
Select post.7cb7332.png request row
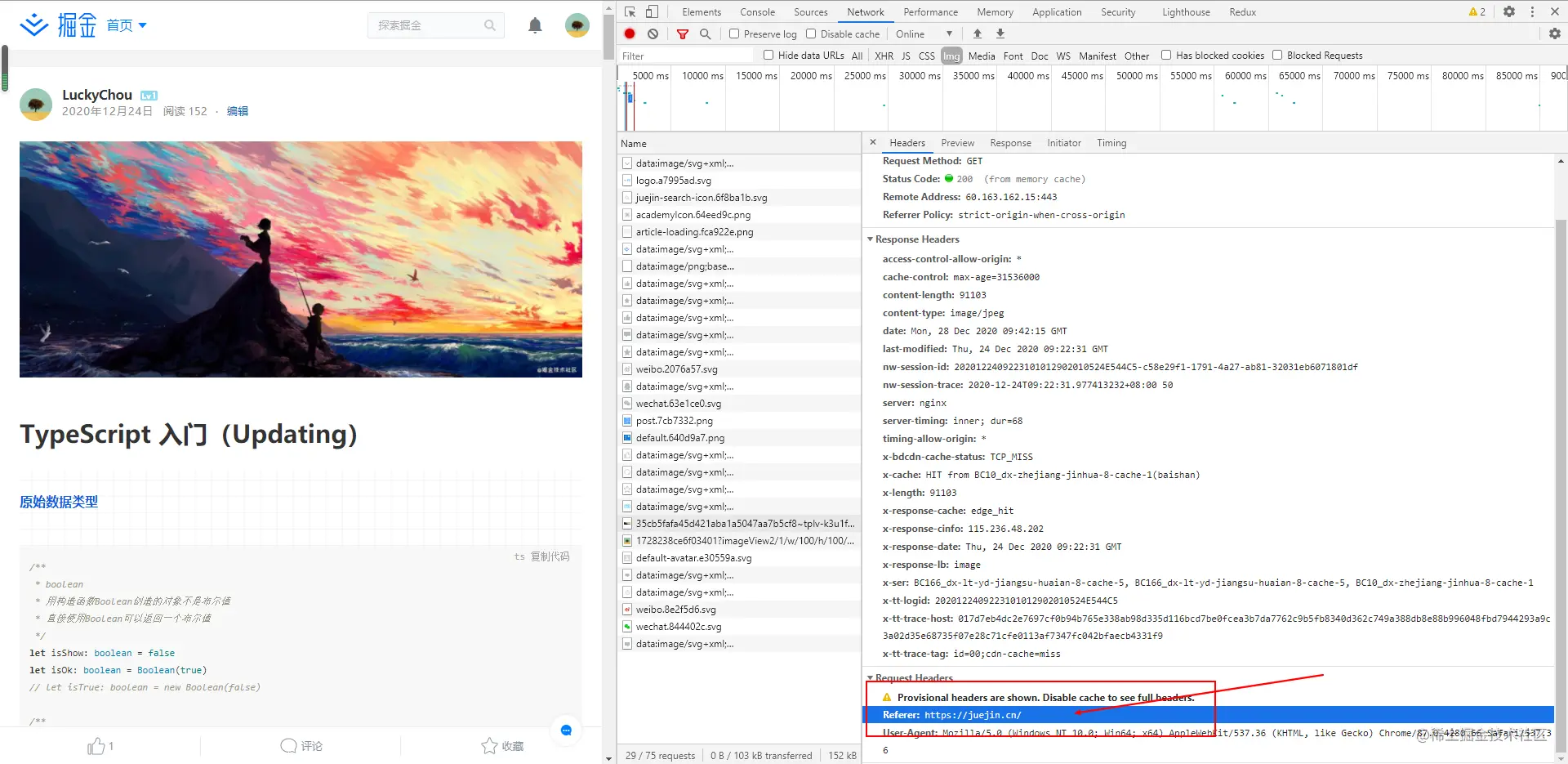(739, 421)
